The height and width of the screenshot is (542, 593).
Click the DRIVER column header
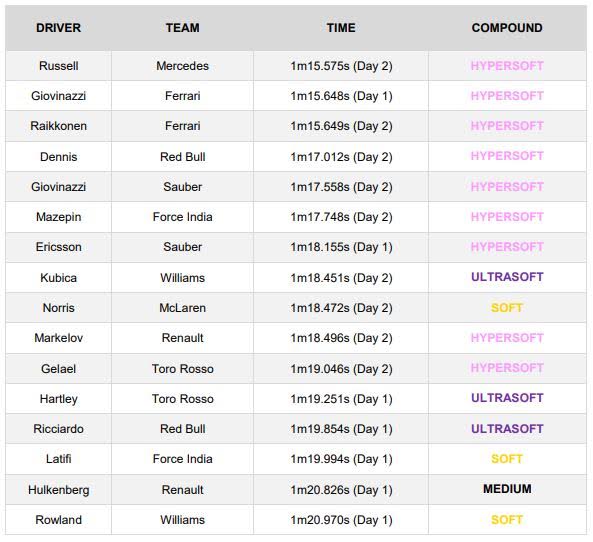click(58, 28)
